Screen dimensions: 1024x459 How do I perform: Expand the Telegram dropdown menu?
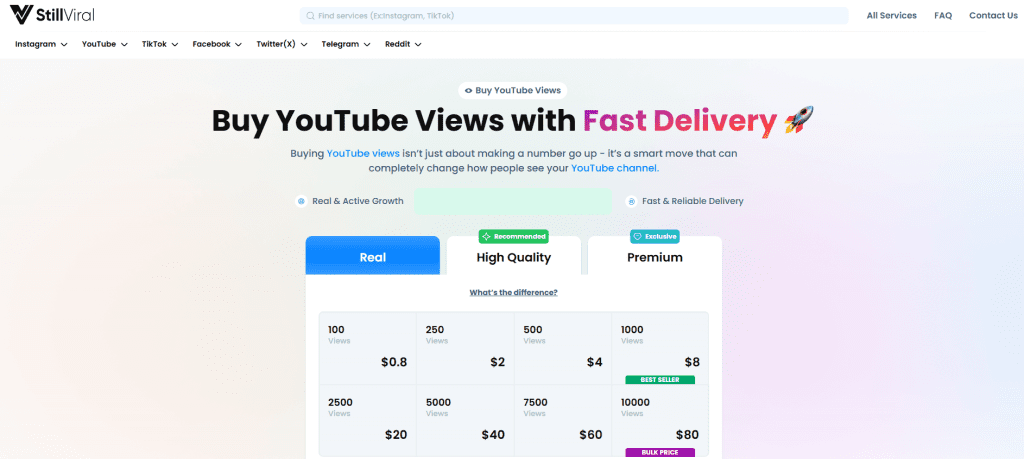tap(346, 44)
